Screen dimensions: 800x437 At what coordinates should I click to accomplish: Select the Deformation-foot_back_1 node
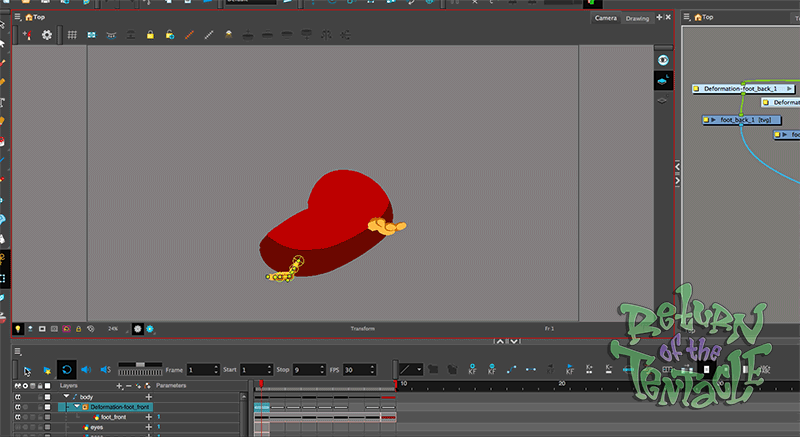point(740,89)
